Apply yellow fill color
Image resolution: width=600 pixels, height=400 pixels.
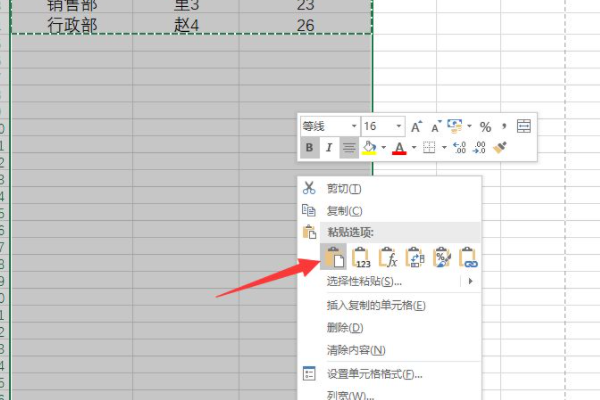pos(369,147)
